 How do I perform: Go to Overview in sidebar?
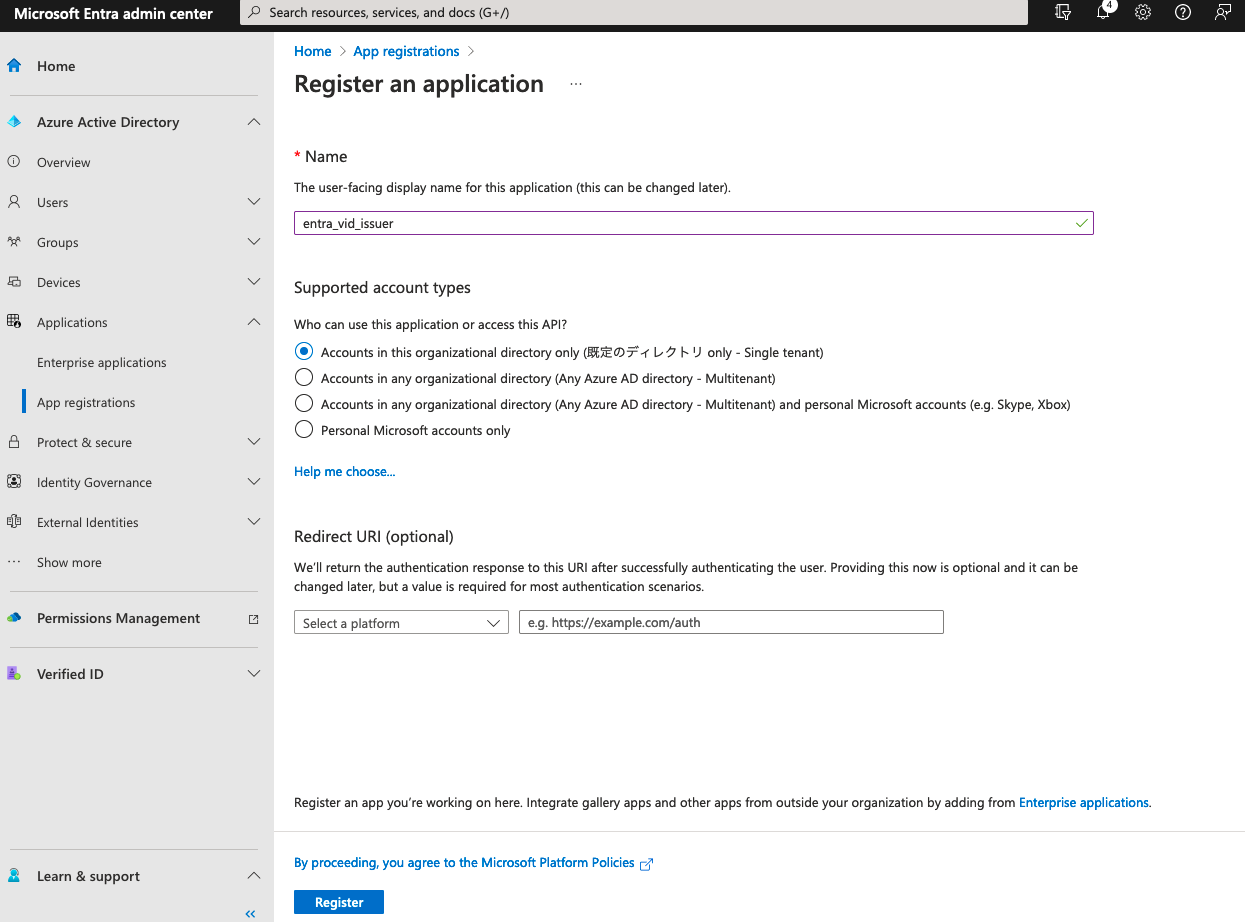click(x=63, y=162)
